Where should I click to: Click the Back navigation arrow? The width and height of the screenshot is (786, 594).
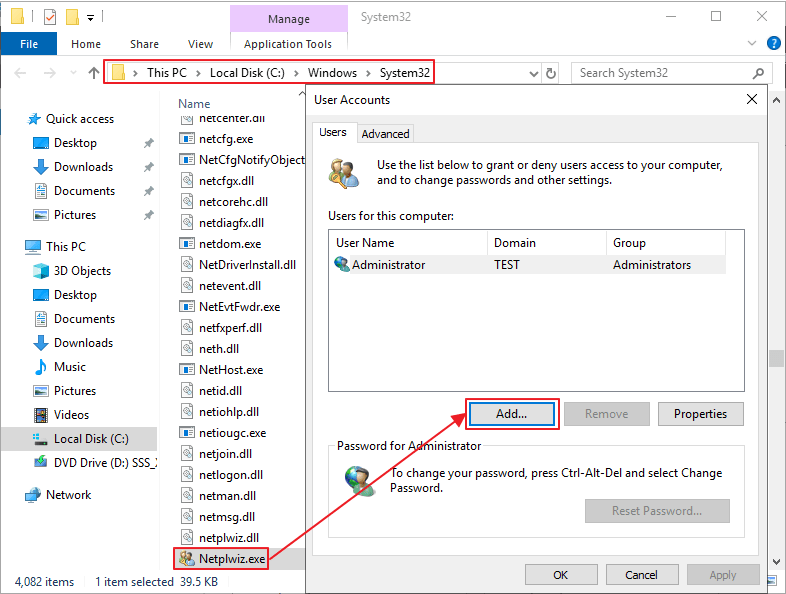pyautogui.click(x=20, y=73)
